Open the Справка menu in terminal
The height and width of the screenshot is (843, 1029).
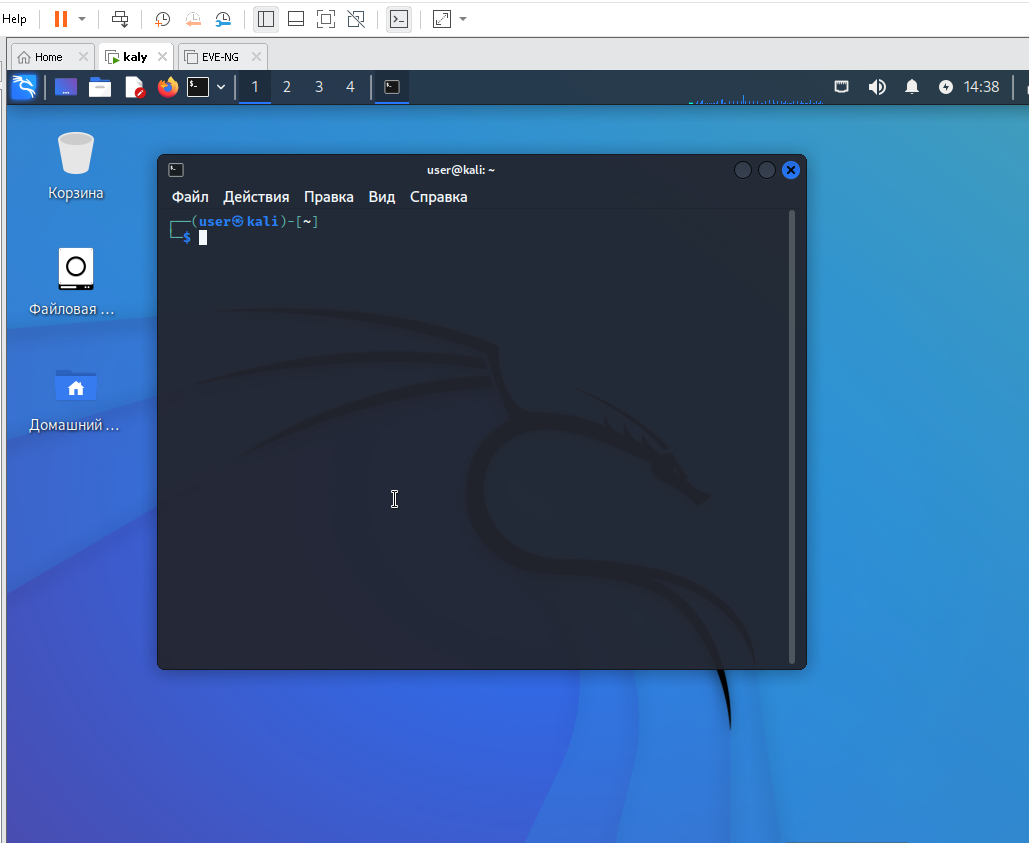pos(438,197)
